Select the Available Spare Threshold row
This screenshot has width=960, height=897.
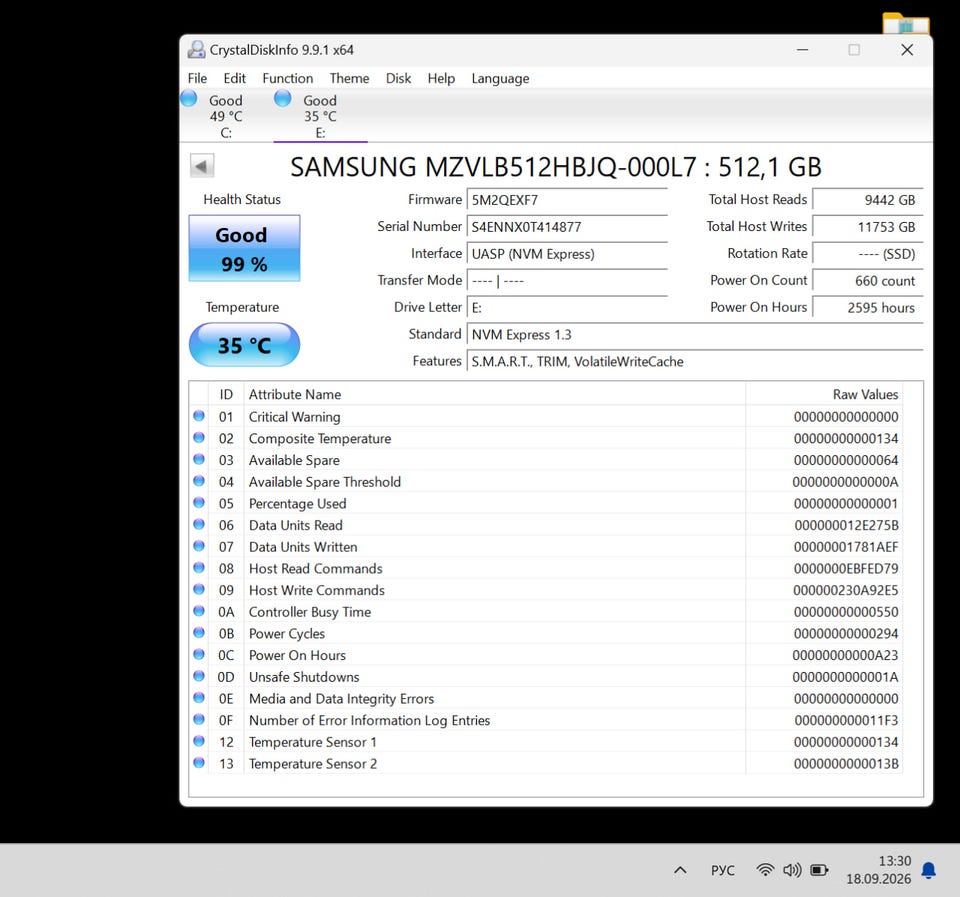pyautogui.click(x=546, y=482)
